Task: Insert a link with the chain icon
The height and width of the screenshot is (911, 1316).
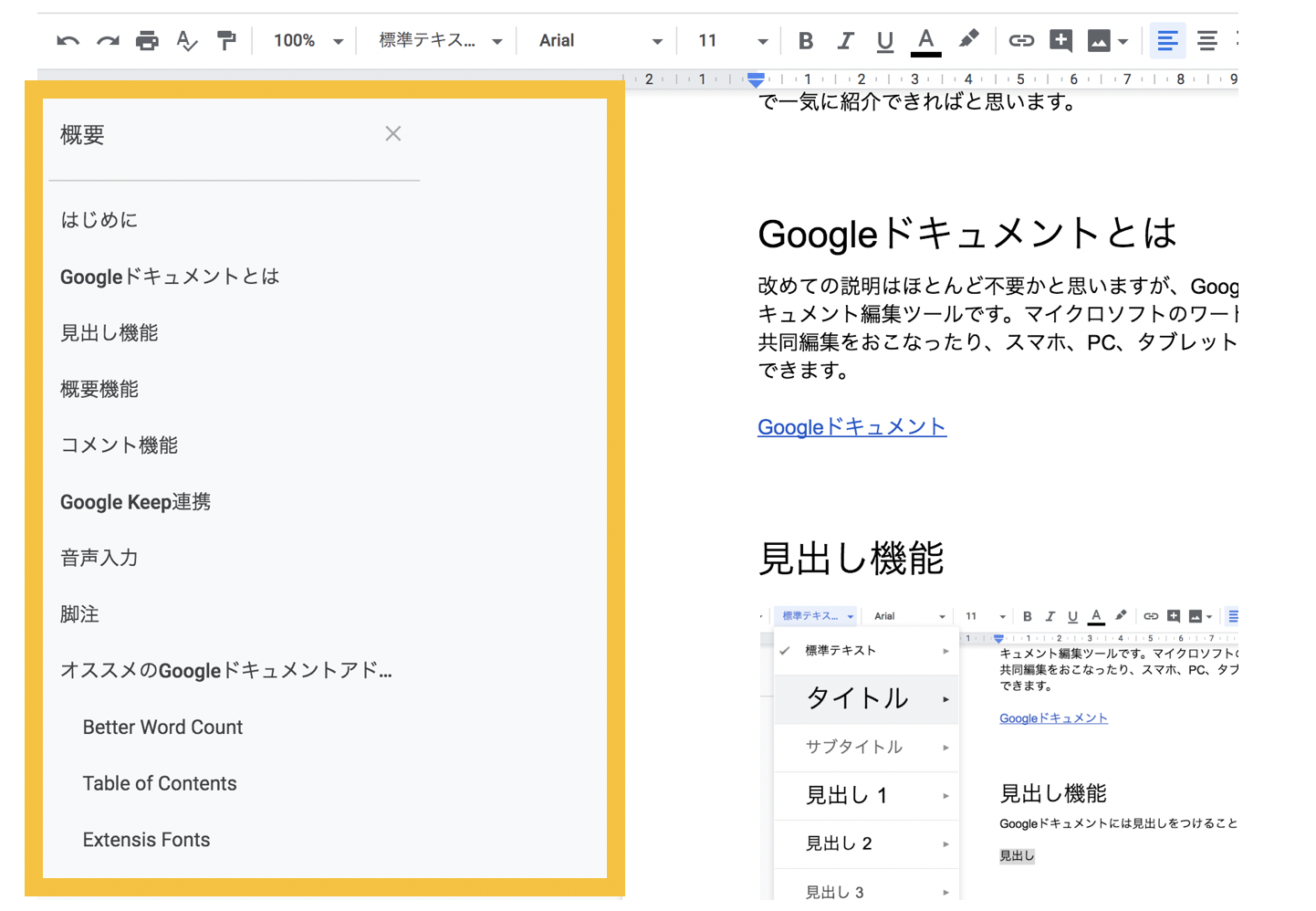Action: click(1021, 40)
